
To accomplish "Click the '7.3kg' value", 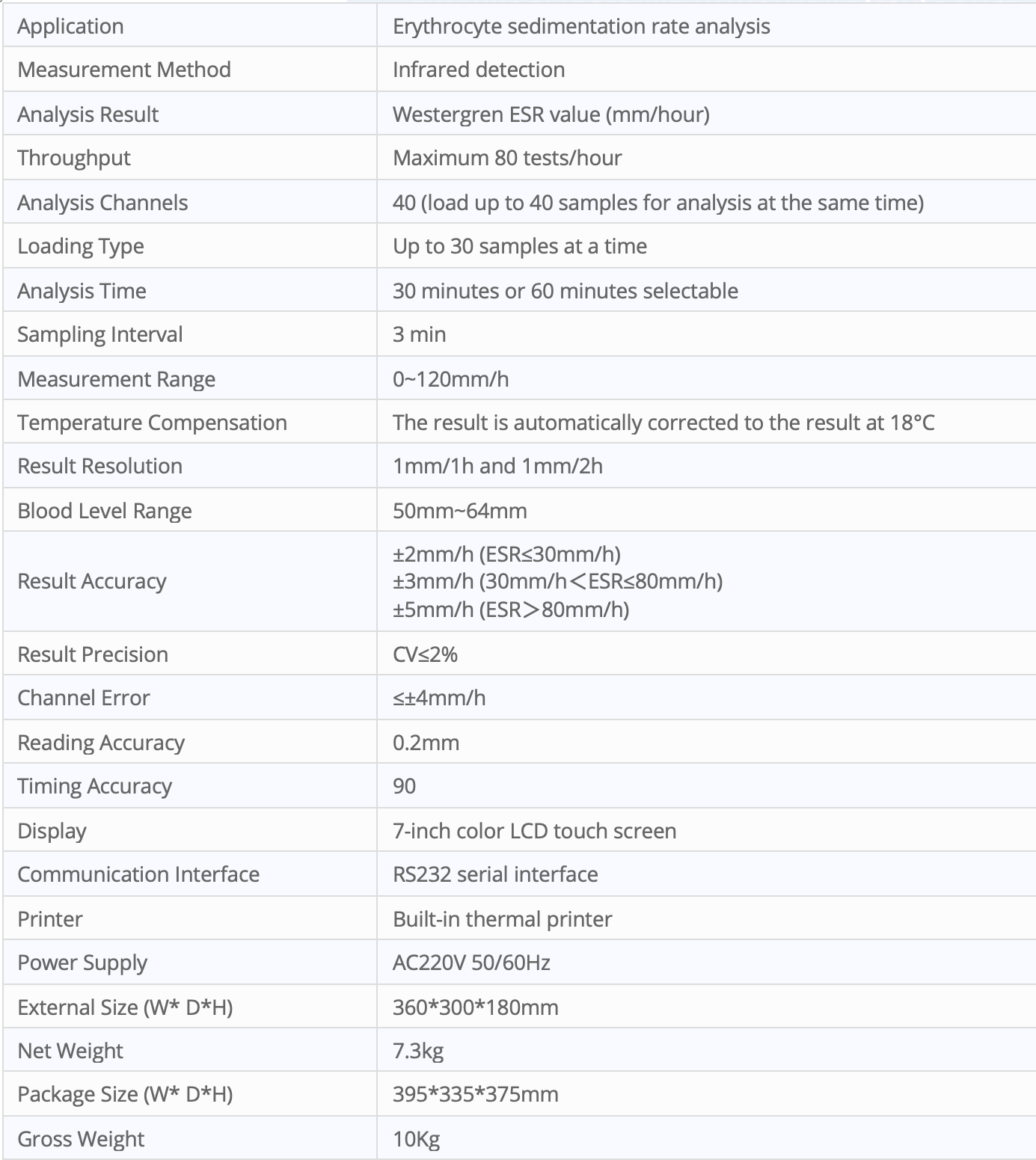I will pyautogui.click(x=418, y=1051).
